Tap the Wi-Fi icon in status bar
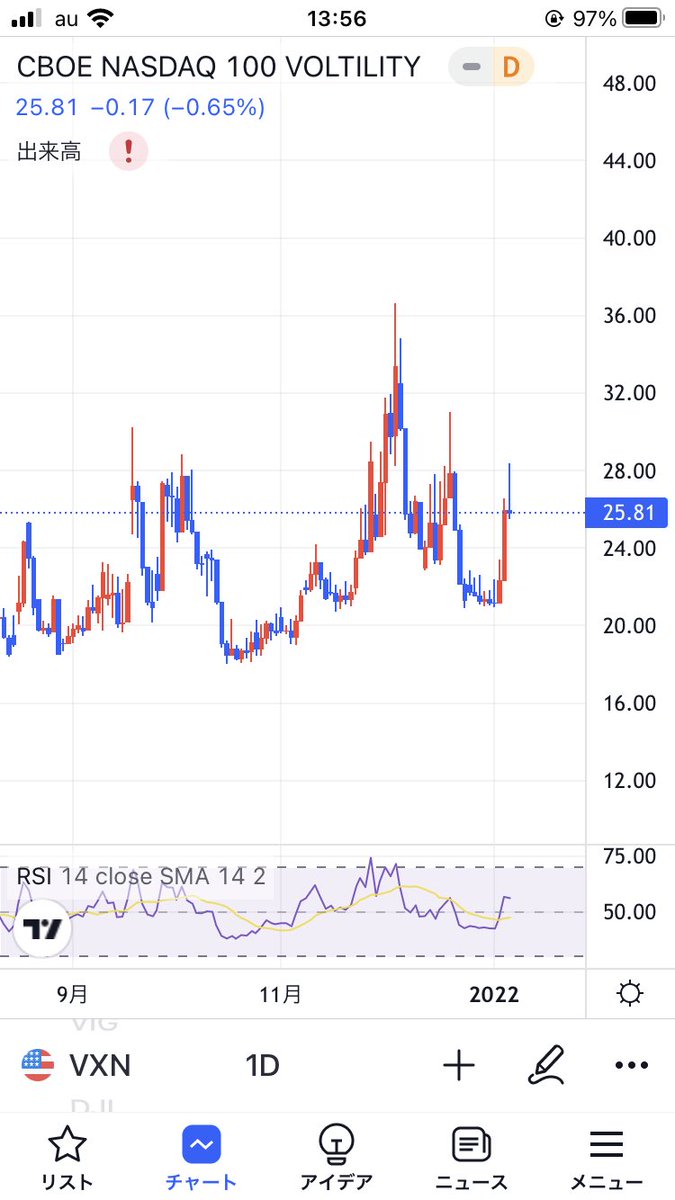This screenshot has width=675, height=1200. (100, 18)
